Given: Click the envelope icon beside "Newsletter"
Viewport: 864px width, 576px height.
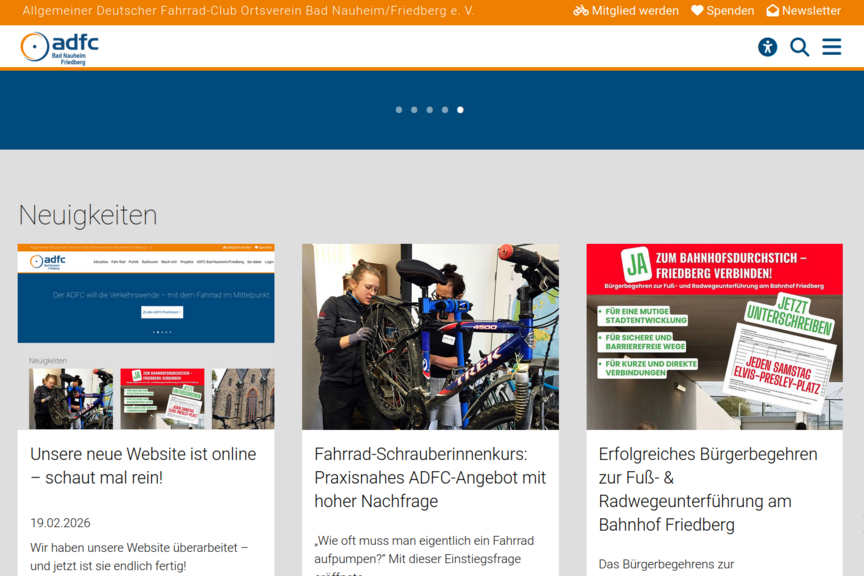Looking at the screenshot, I should pos(770,11).
